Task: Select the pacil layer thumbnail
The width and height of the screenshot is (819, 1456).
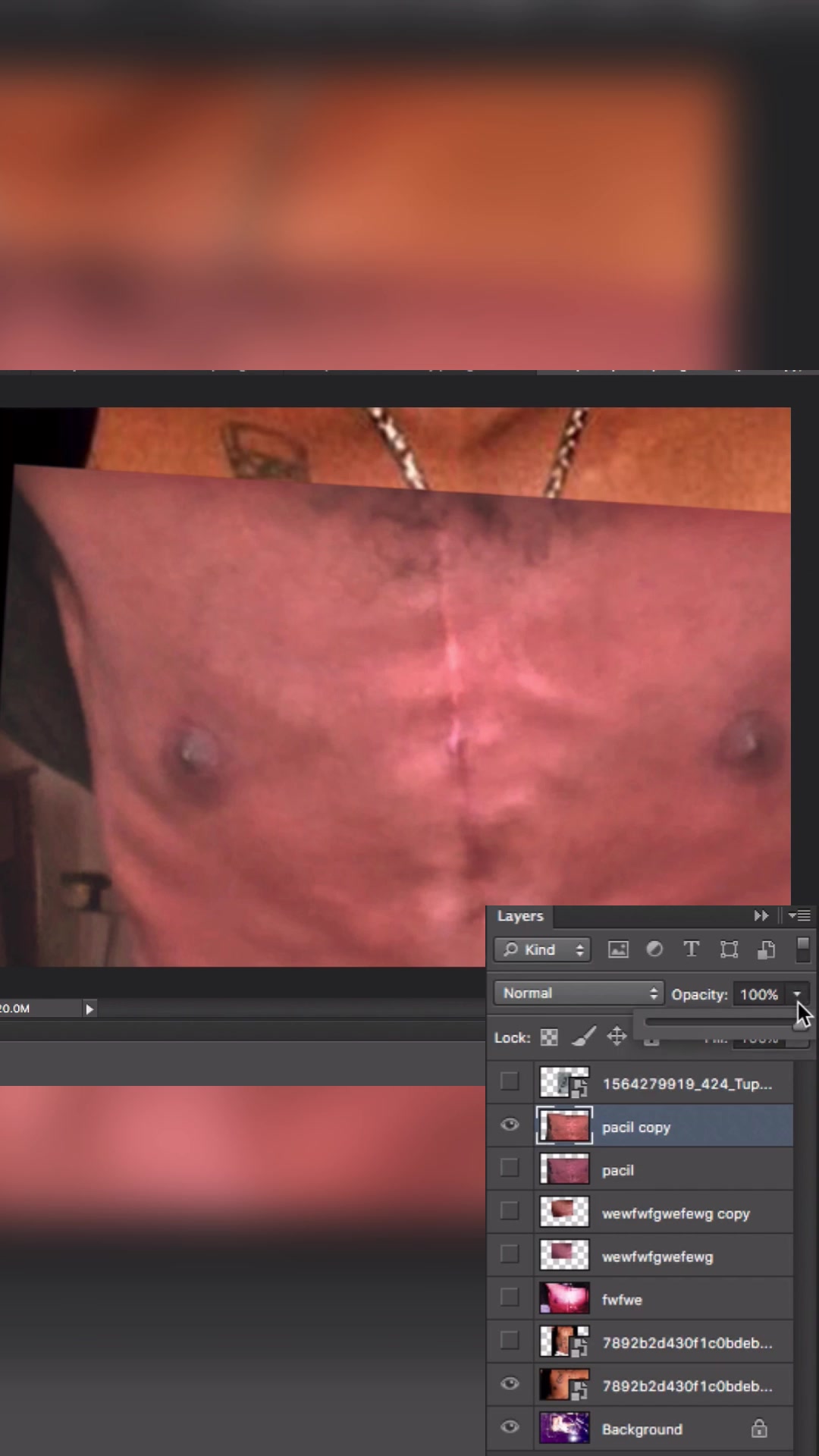Action: (x=564, y=1169)
